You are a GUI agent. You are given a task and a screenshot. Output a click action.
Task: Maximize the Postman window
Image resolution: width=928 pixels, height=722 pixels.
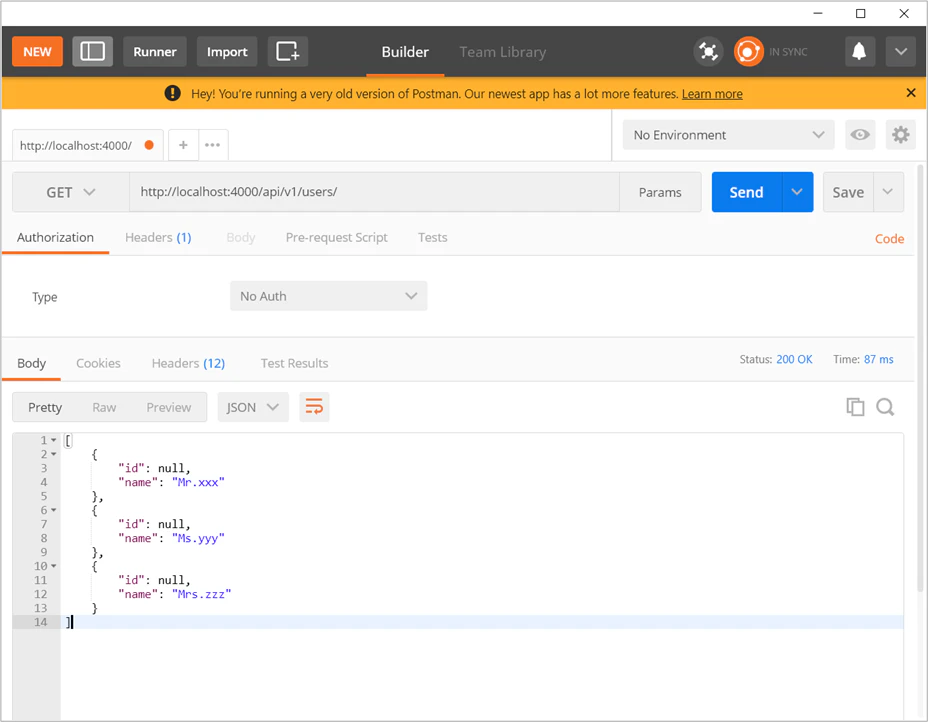[x=861, y=13]
